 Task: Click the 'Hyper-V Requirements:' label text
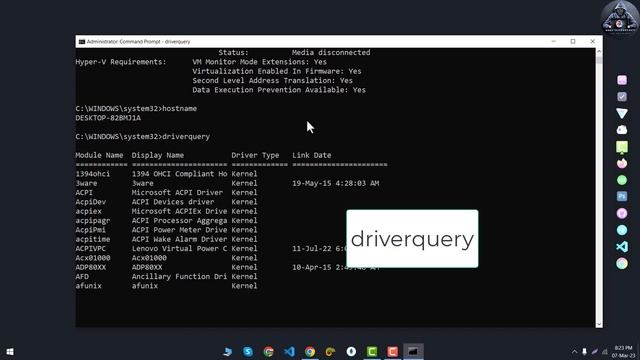click(121, 62)
